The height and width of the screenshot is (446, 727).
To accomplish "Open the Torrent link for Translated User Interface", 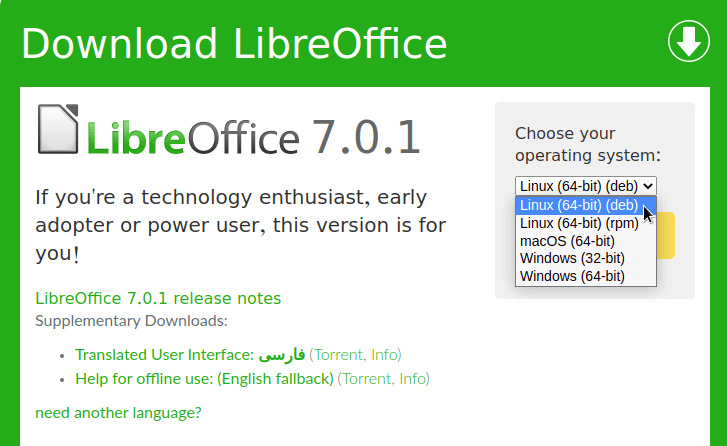I will (x=339, y=355).
